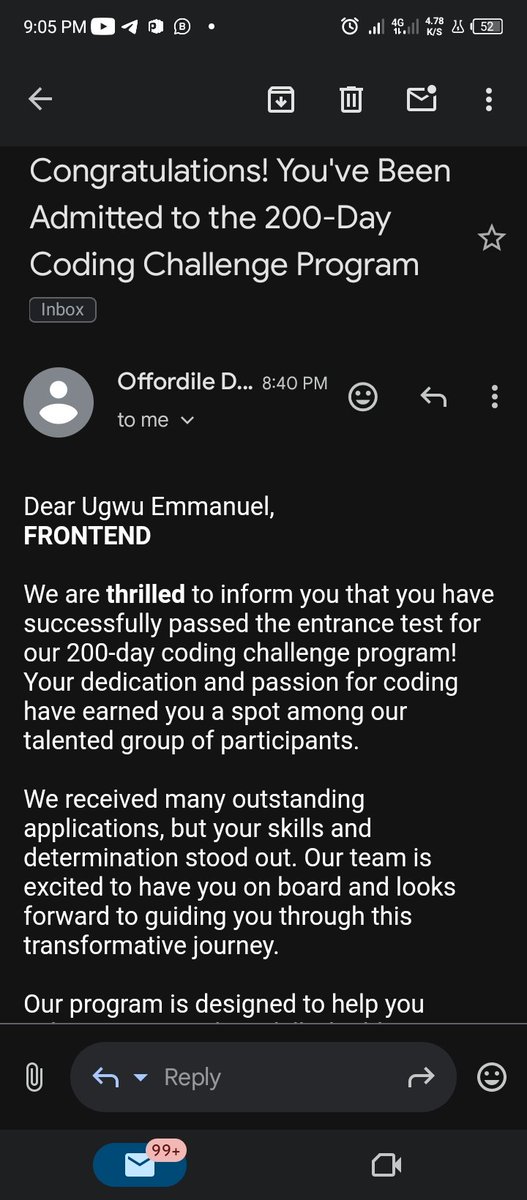This screenshot has width=527, height=1200.
Task: Open the reply type dropdown arrow
Action: pyautogui.click(x=140, y=1077)
